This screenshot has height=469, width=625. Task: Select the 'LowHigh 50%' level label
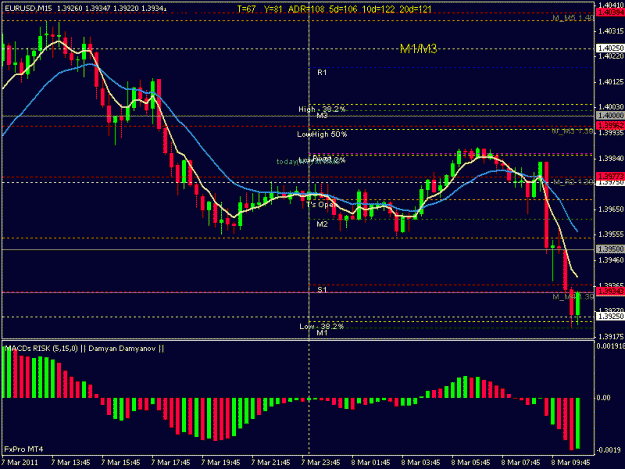tap(322, 135)
